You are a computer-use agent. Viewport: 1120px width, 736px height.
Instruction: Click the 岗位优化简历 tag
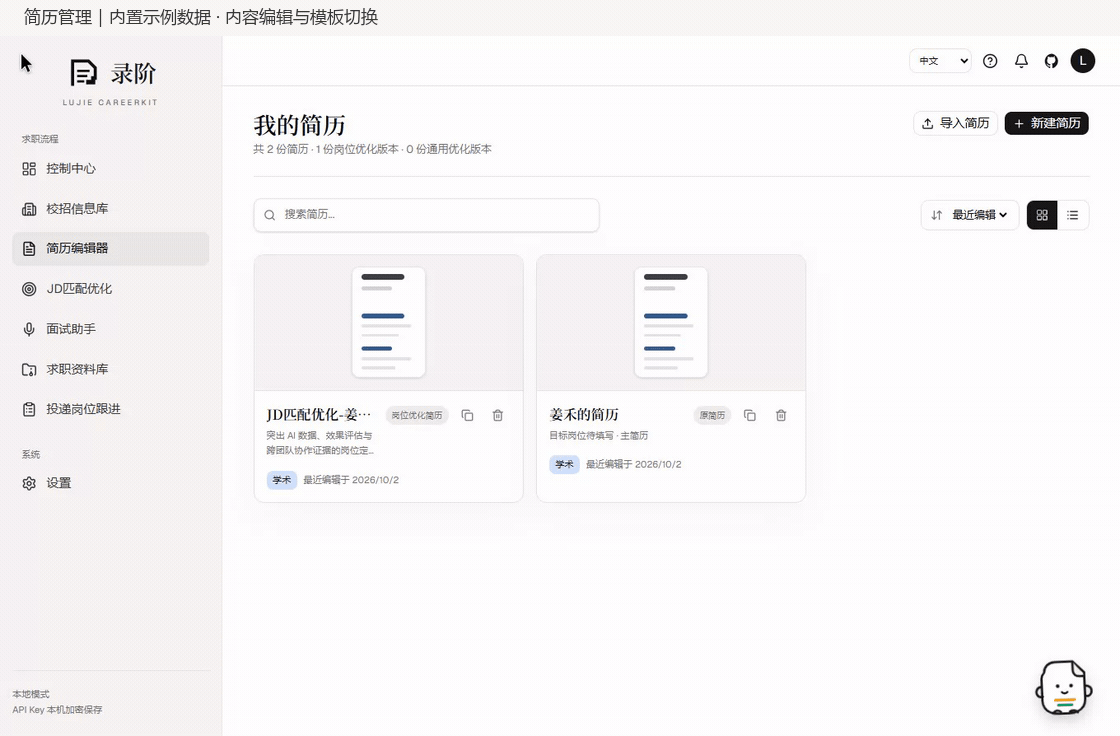pos(417,415)
